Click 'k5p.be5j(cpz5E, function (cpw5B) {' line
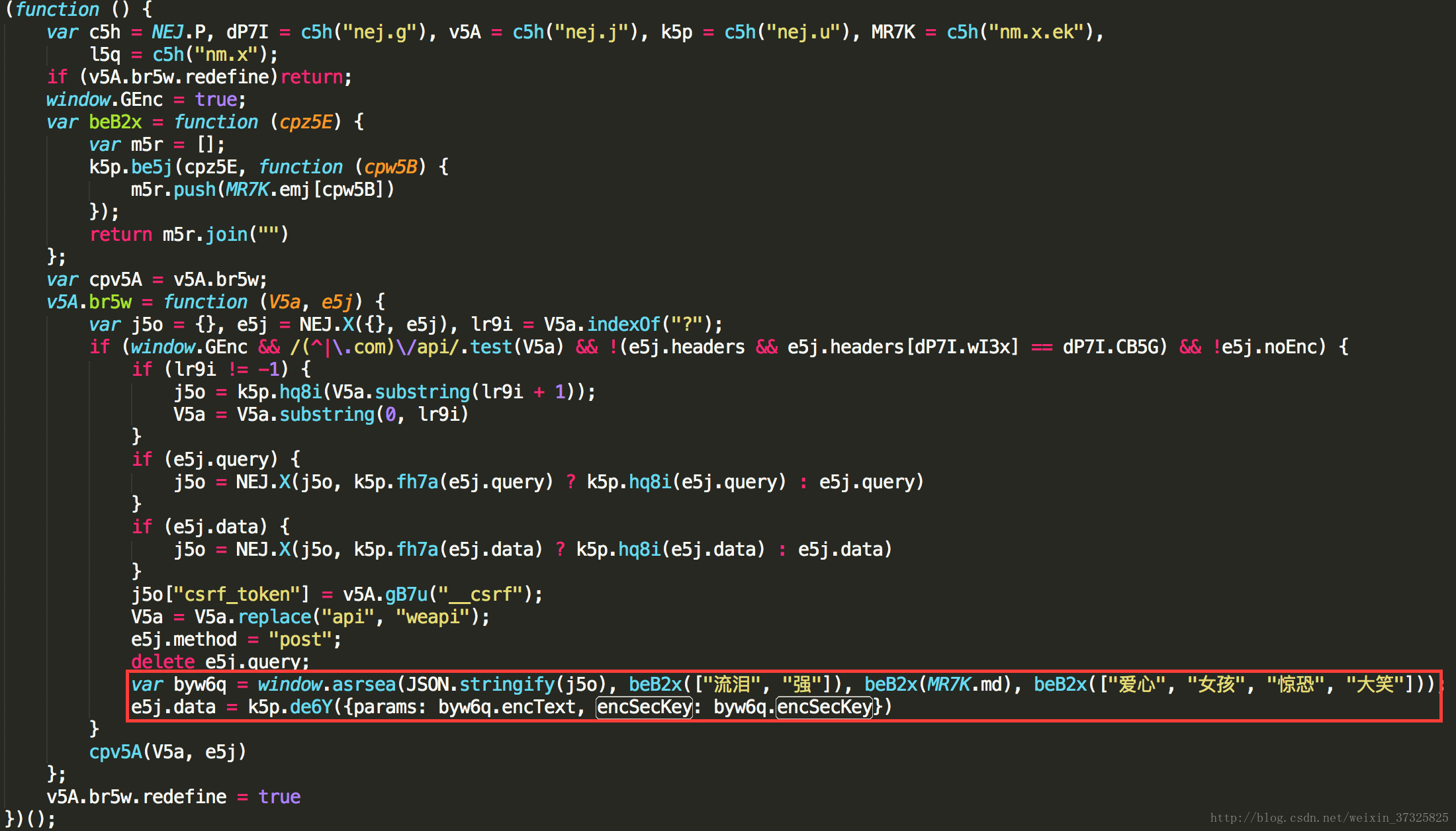This screenshot has height=831, width=1456. tap(268, 167)
